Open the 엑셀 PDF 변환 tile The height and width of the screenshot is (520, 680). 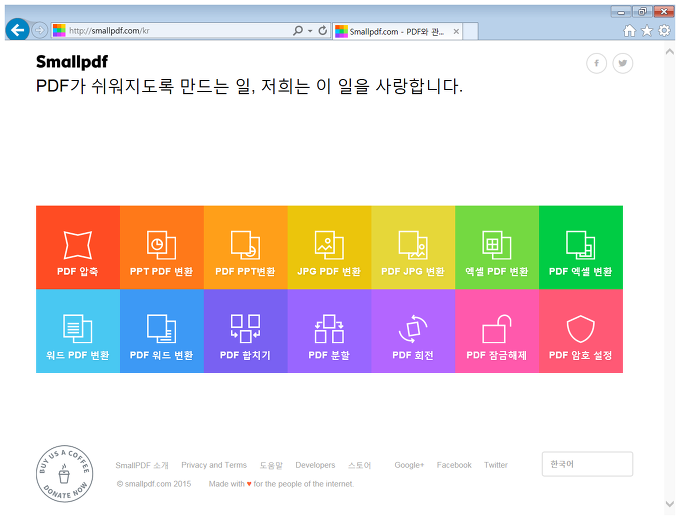click(497, 247)
